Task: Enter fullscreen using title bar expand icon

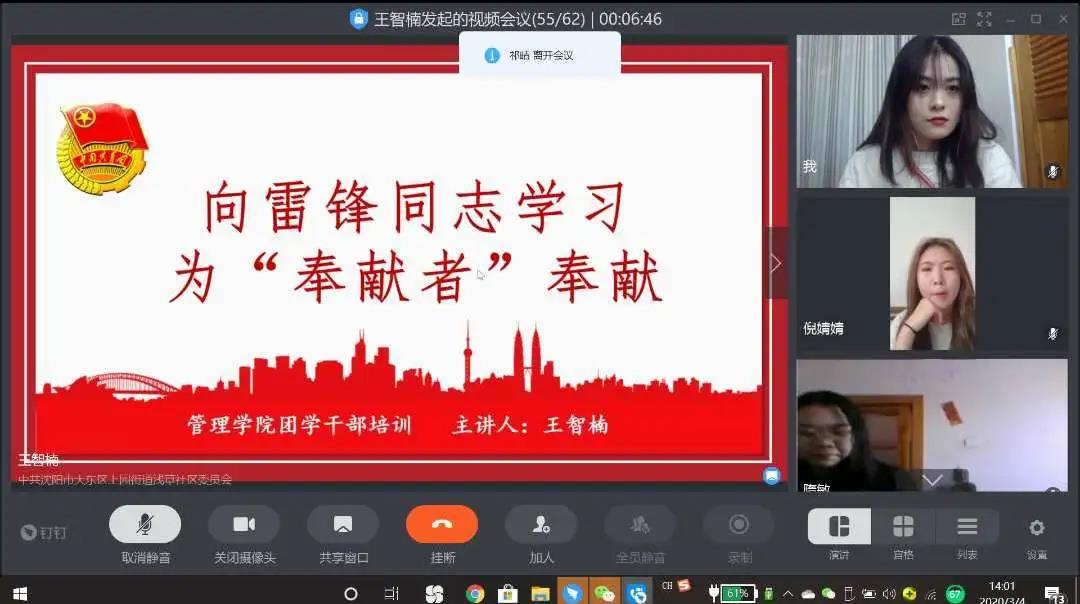Action: pyautogui.click(x=984, y=19)
